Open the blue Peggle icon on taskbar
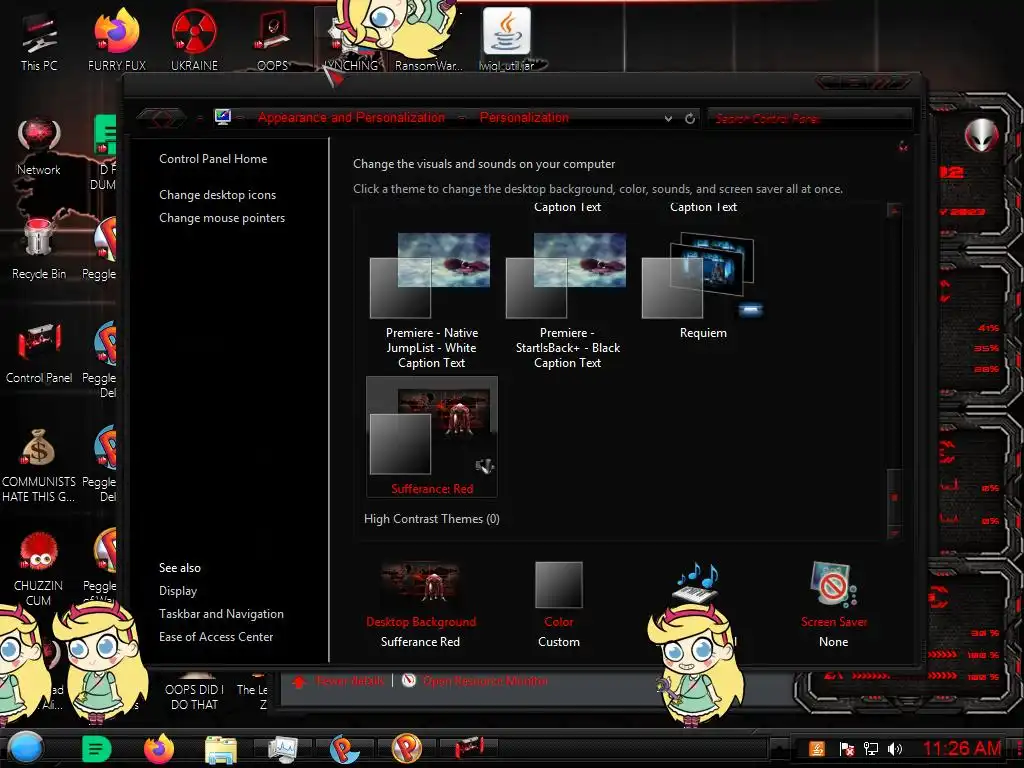 click(x=344, y=749)
